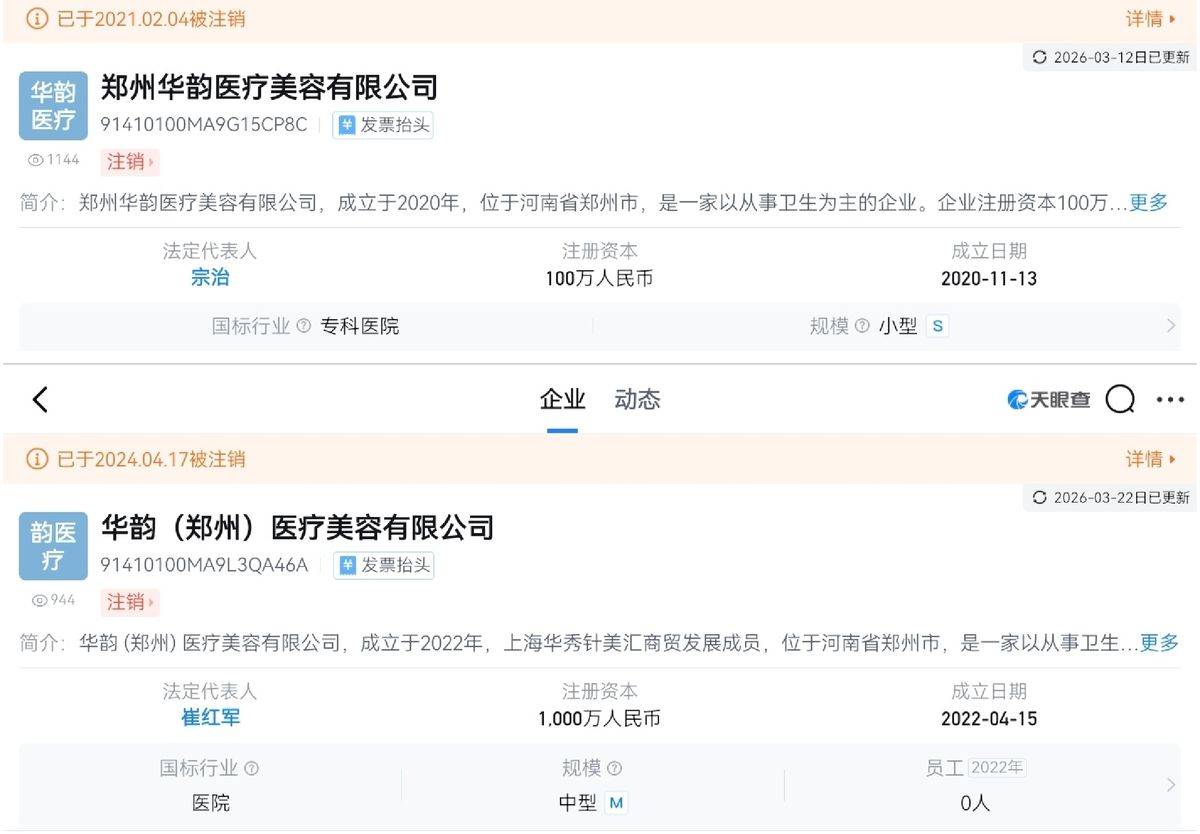Image resolution: width=1200 pixels, height=834 pixels.
Task: Expand 注销 status tag of second company
Action: (130, 602)
